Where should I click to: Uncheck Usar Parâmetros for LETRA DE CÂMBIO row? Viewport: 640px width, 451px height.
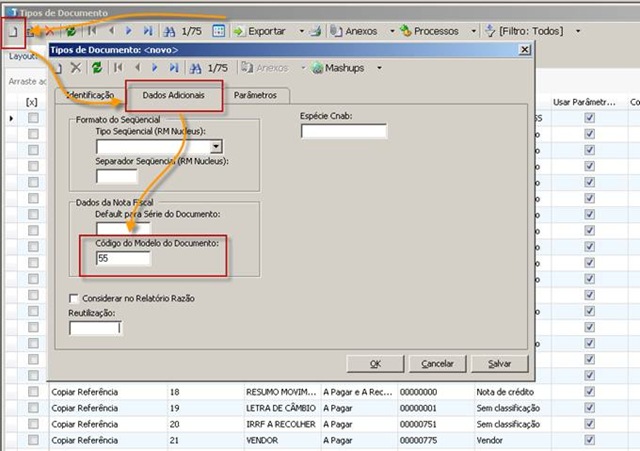tap(589, 408)
